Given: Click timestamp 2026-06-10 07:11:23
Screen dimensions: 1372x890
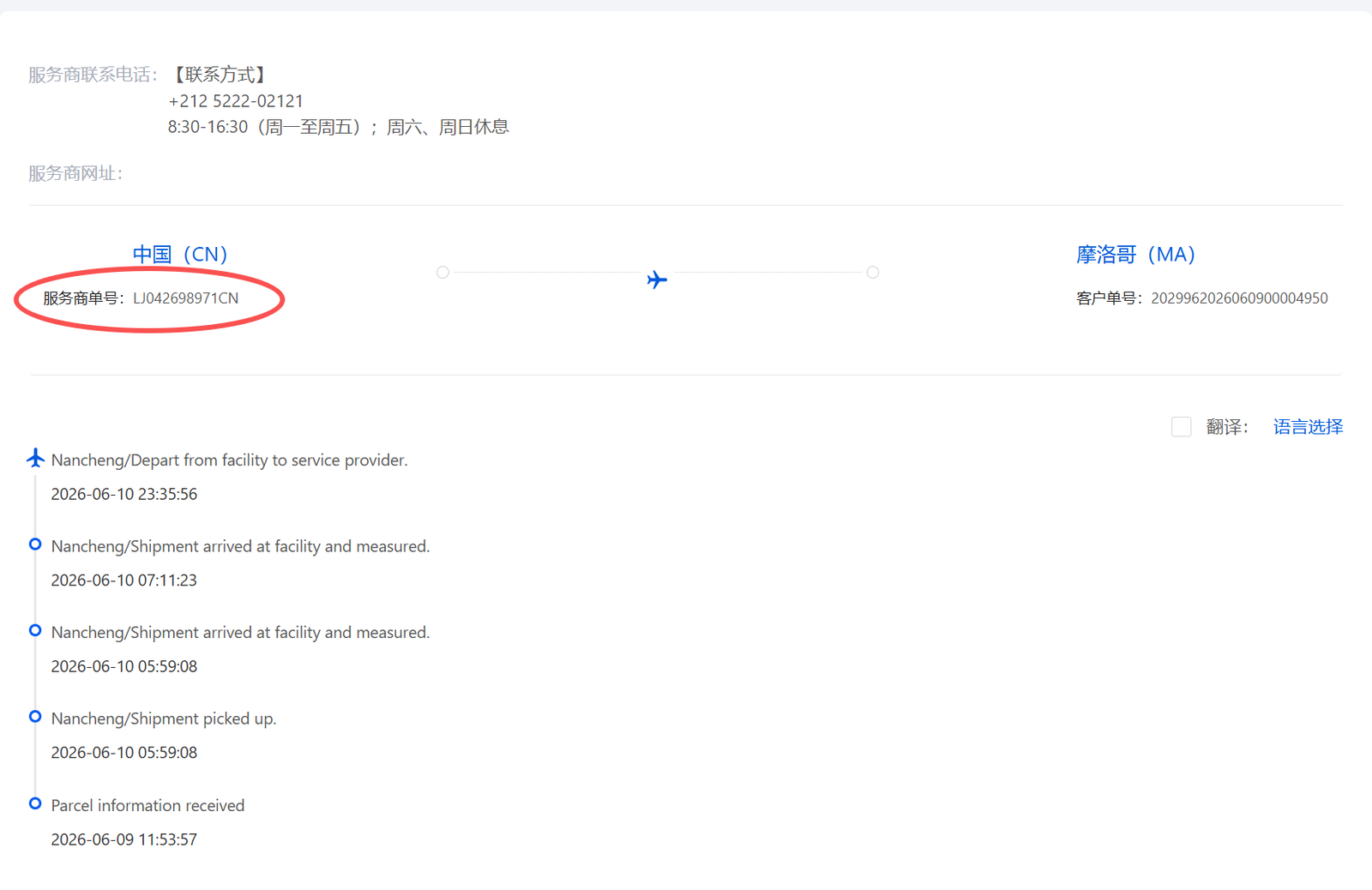Looking at the screenshot, I should [x=124, y=580].
